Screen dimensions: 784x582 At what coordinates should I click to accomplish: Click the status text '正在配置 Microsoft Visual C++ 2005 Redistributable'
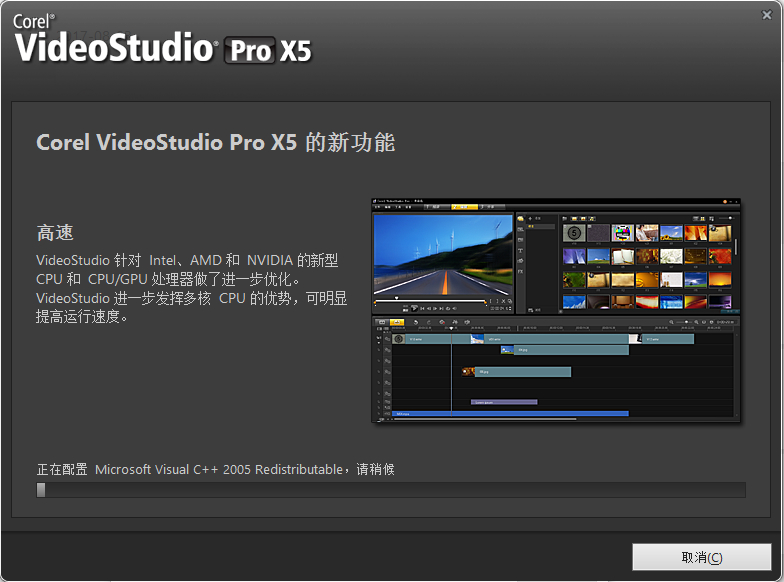point(190,470)
